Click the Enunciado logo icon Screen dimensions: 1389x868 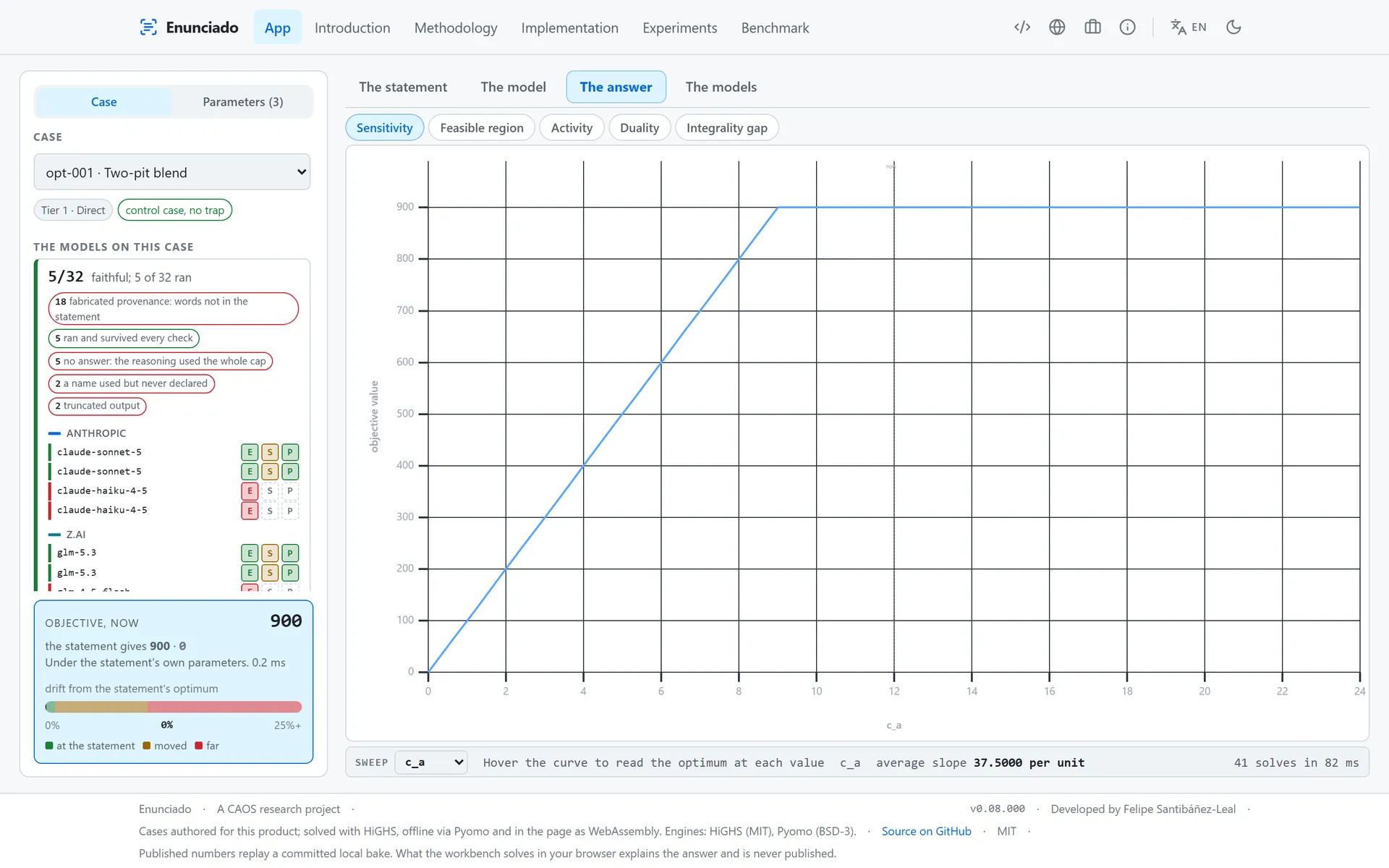148,27
